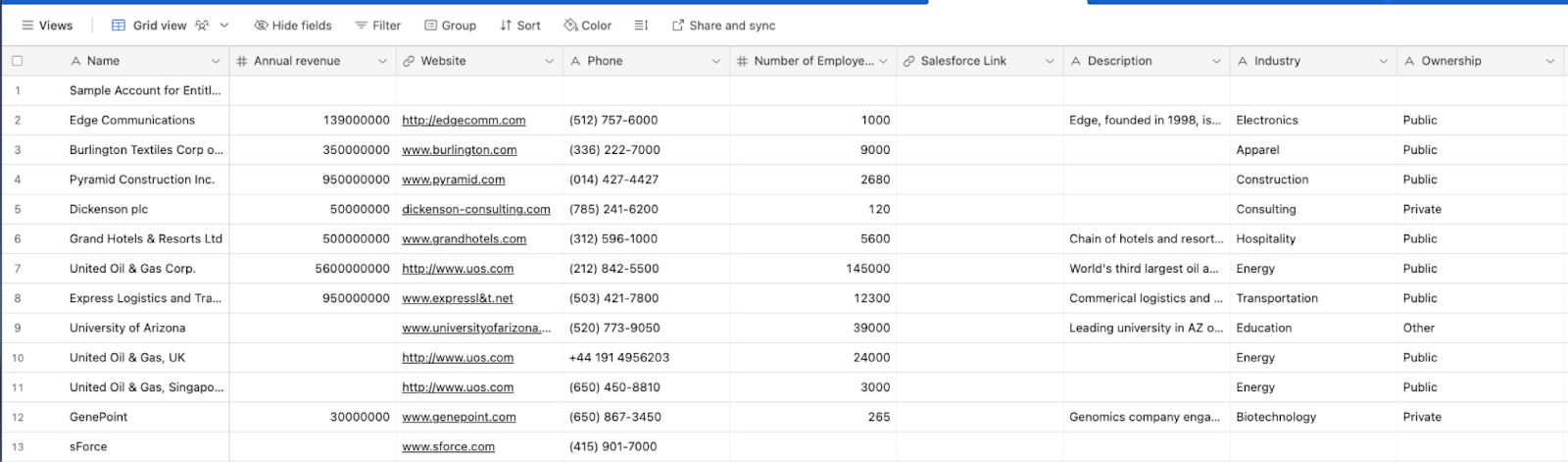Click Share and sync
Viewport: 1568px width, 462px height.
pyautogui.click(x=723, y=26)
